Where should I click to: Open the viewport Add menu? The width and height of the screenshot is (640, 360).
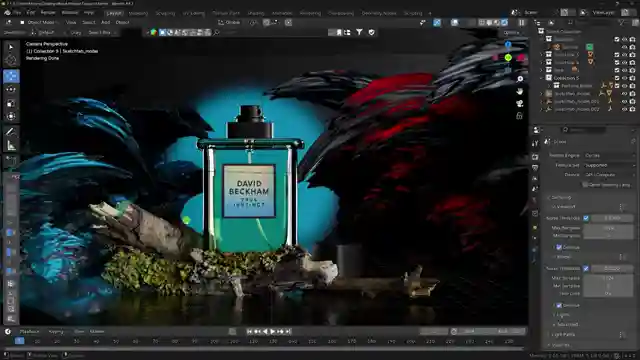(x=105, y=22)
